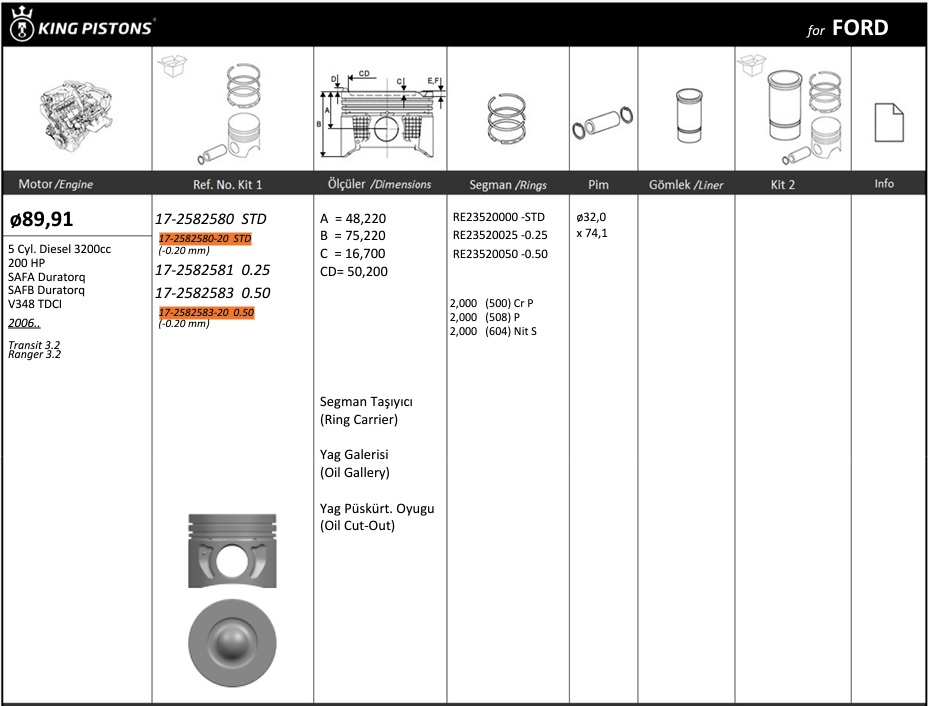This screenshot has width=929, height=706.
Task: Click the piston side view image
Action: pyautogui.click(x=232, y=550)
